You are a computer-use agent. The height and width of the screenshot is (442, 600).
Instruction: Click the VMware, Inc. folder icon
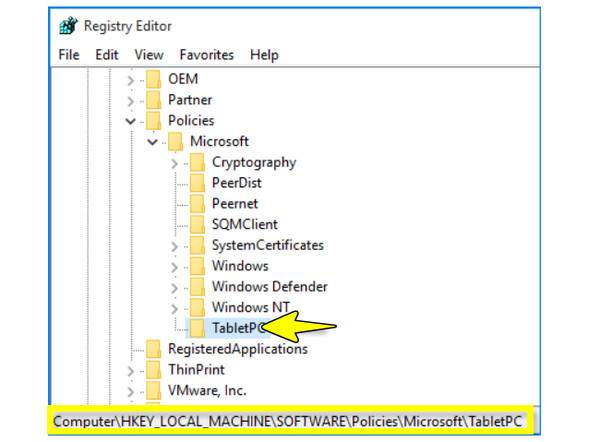154,390
